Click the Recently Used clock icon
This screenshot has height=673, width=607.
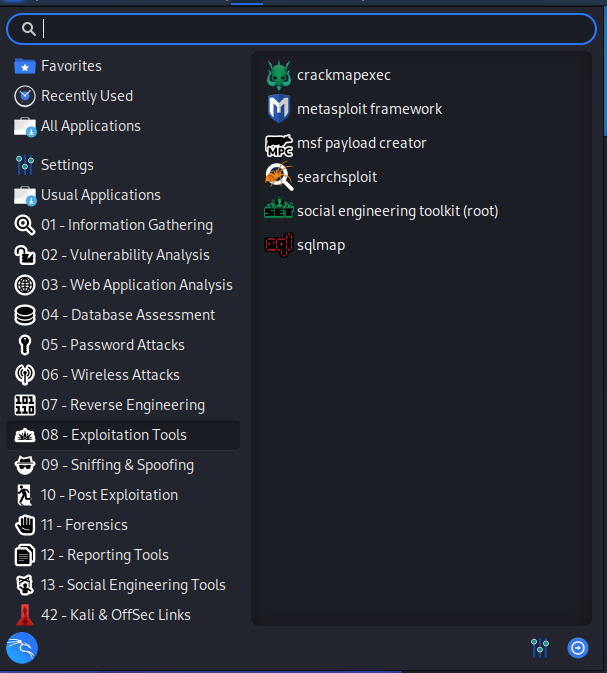pos(25,96)
